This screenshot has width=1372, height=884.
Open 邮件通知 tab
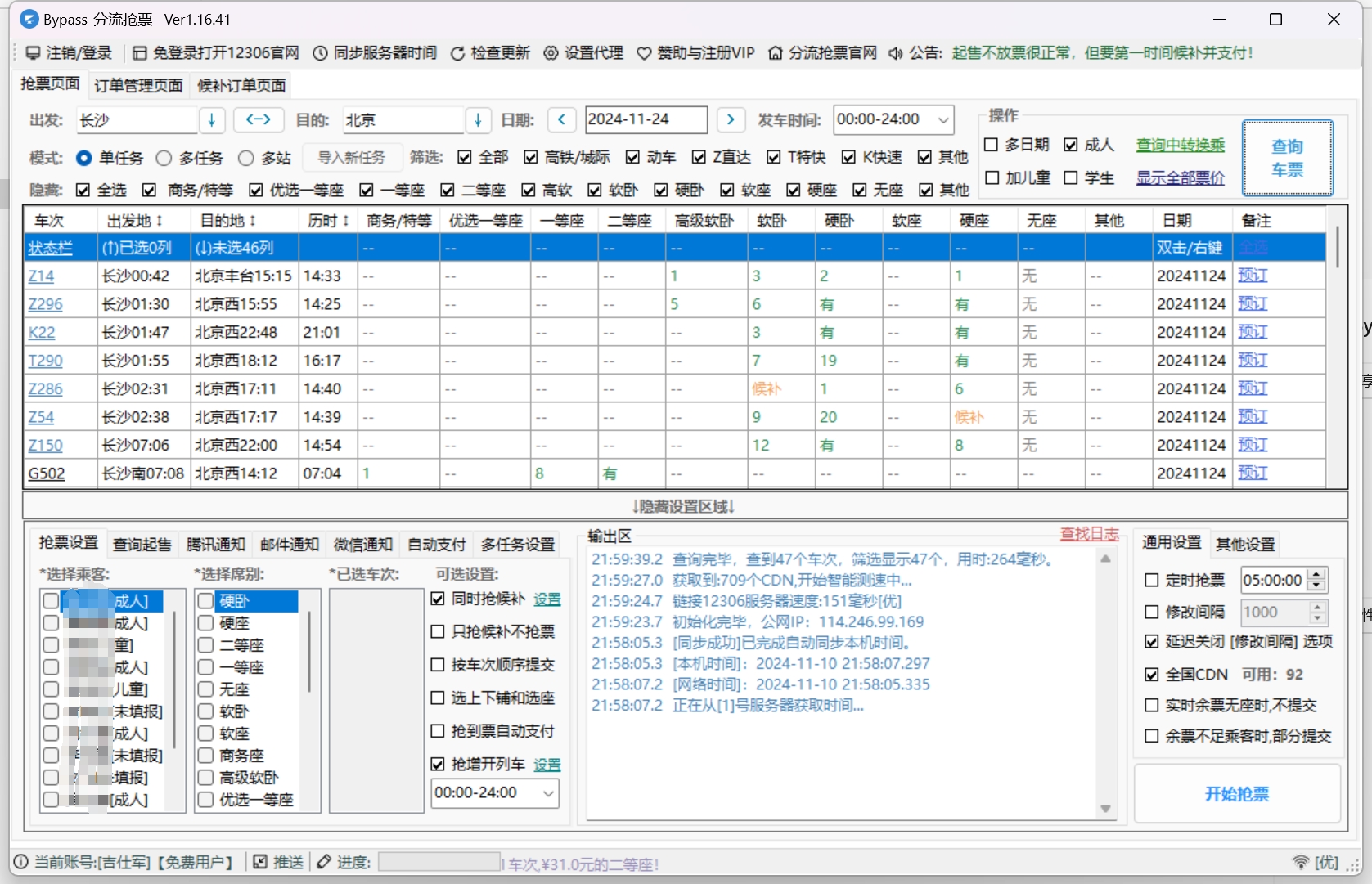290,545
